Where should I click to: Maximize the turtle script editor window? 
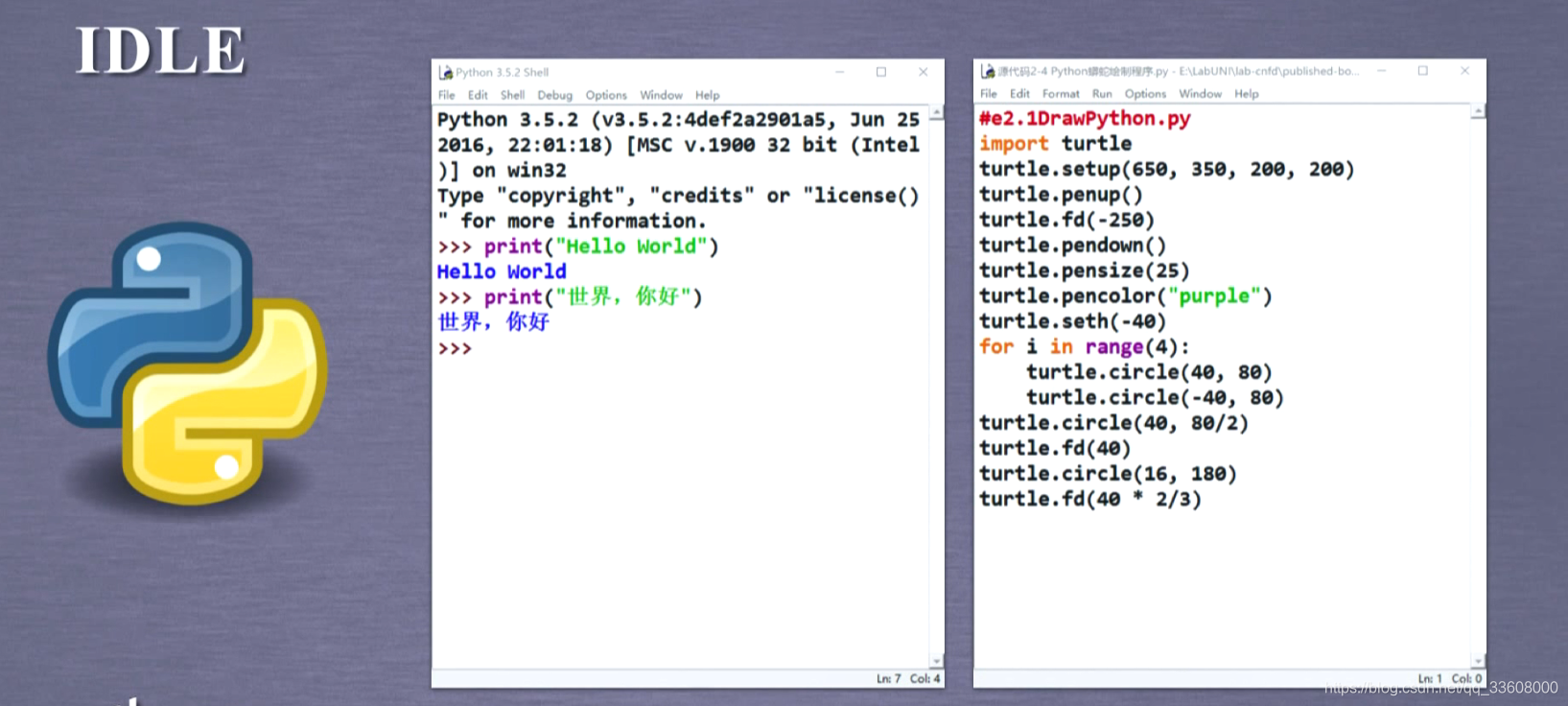(1423, 71)
